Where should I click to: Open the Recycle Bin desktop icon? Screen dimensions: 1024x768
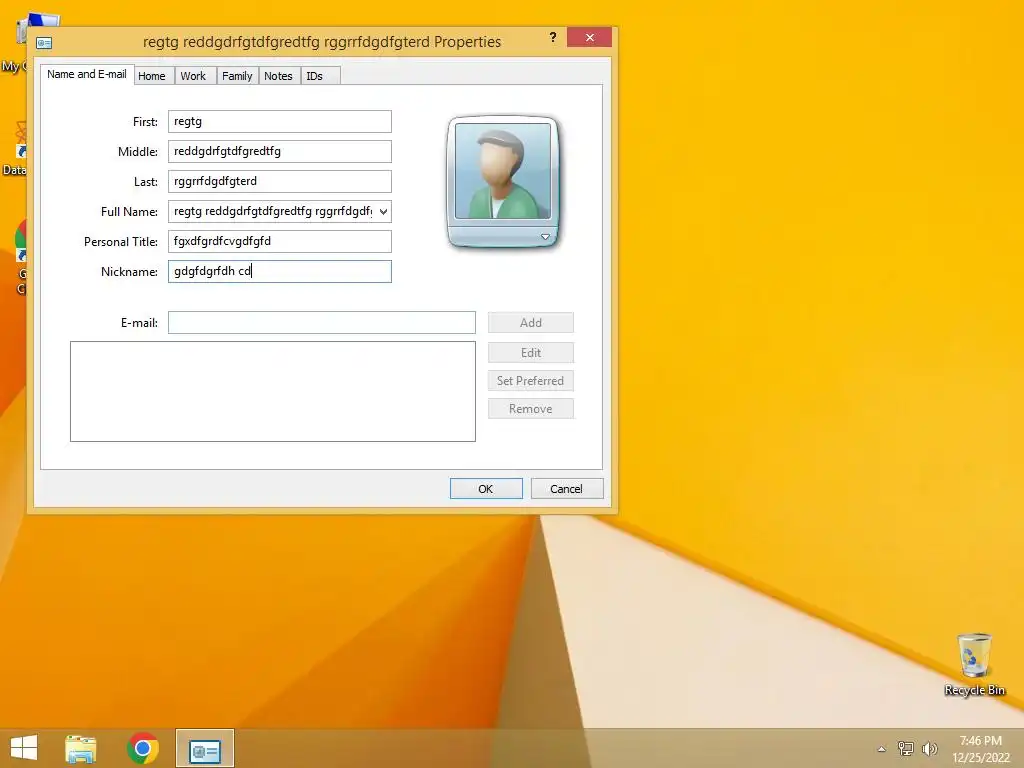click(974, 665)
